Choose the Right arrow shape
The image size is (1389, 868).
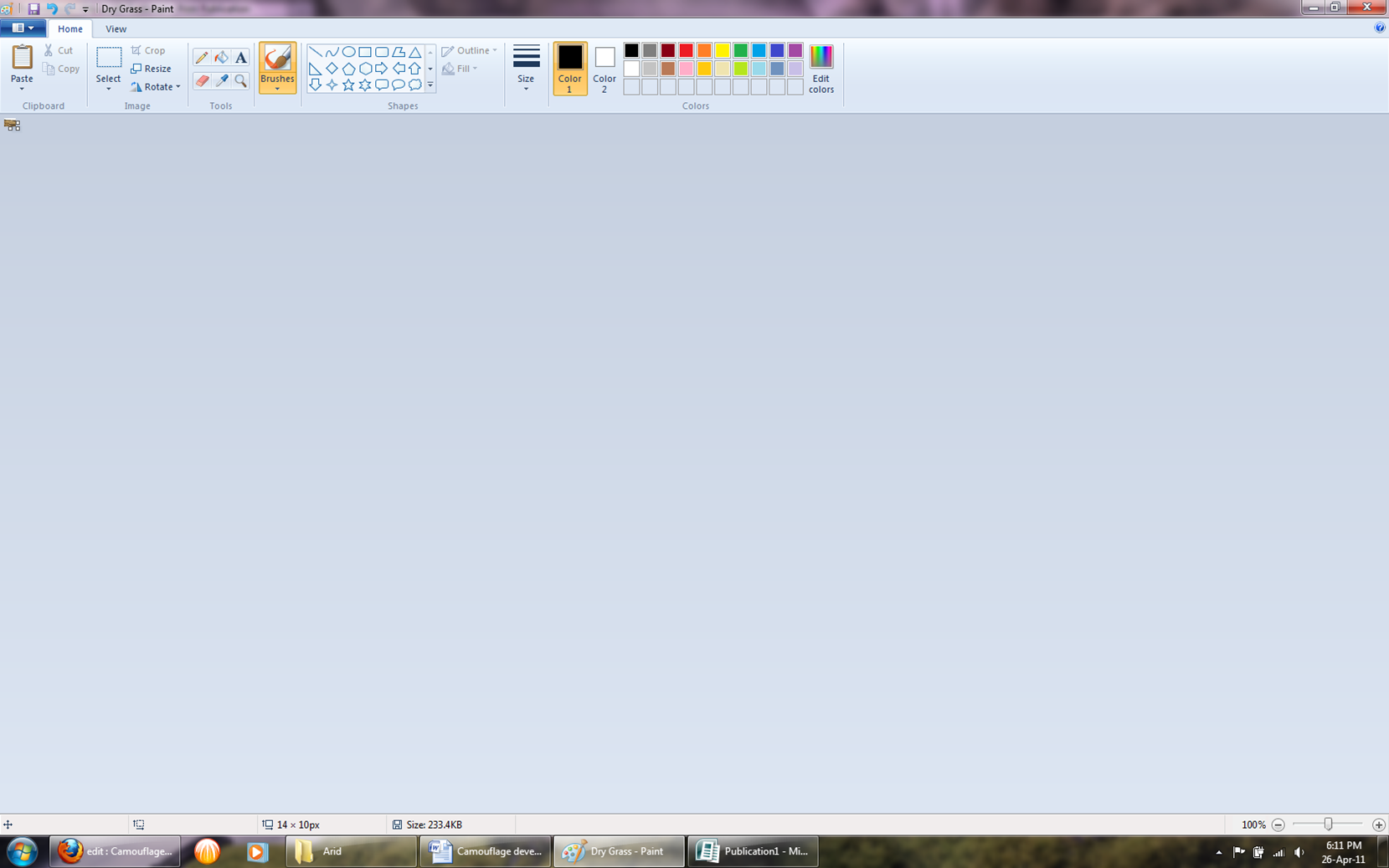click(x=382, y=69)
